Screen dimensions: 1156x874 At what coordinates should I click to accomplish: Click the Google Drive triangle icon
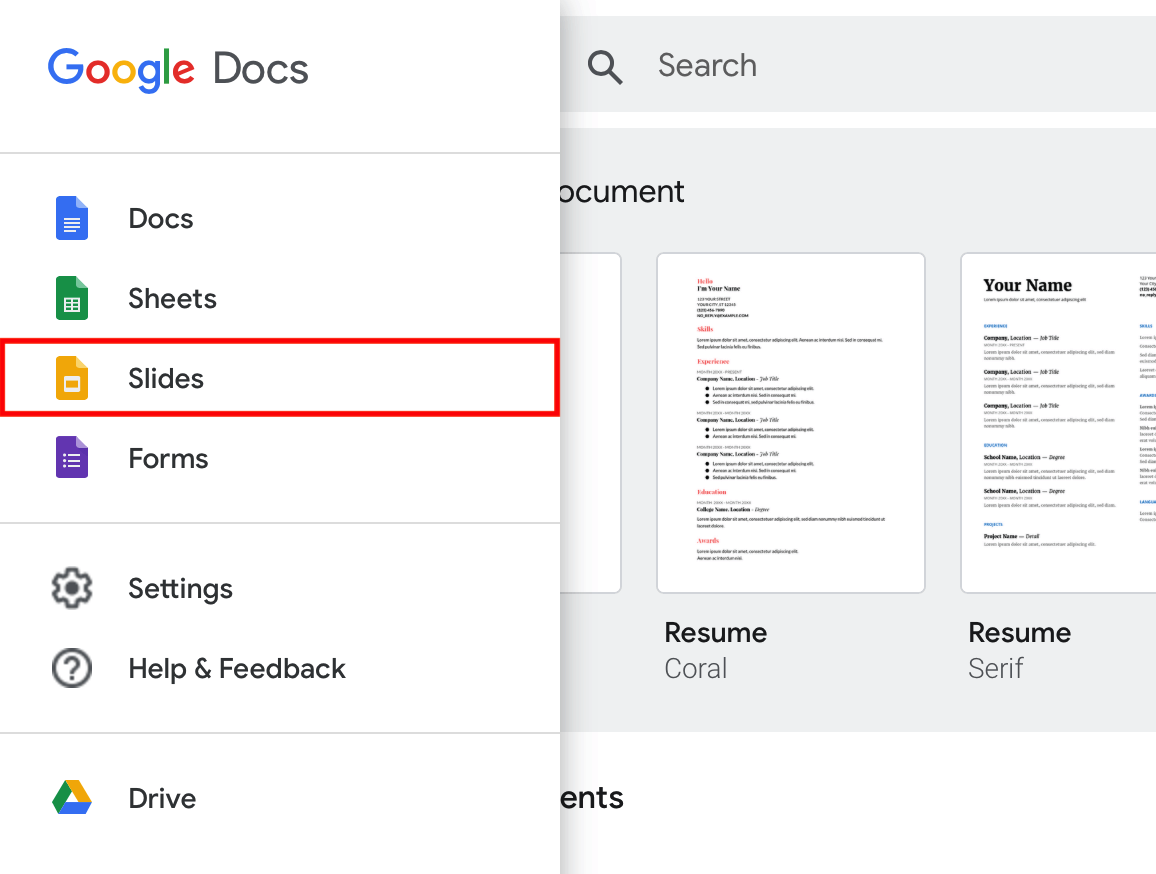click(72, 797)
